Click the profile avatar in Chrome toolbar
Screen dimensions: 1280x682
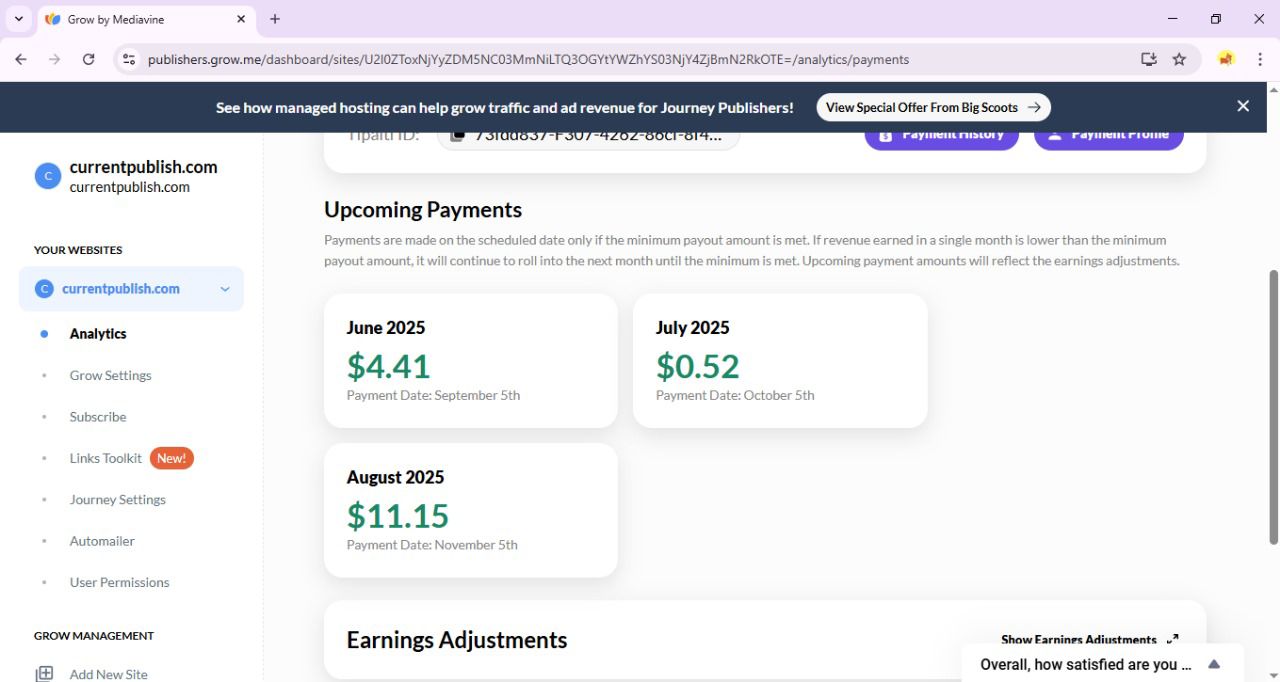pos(1225,59)
